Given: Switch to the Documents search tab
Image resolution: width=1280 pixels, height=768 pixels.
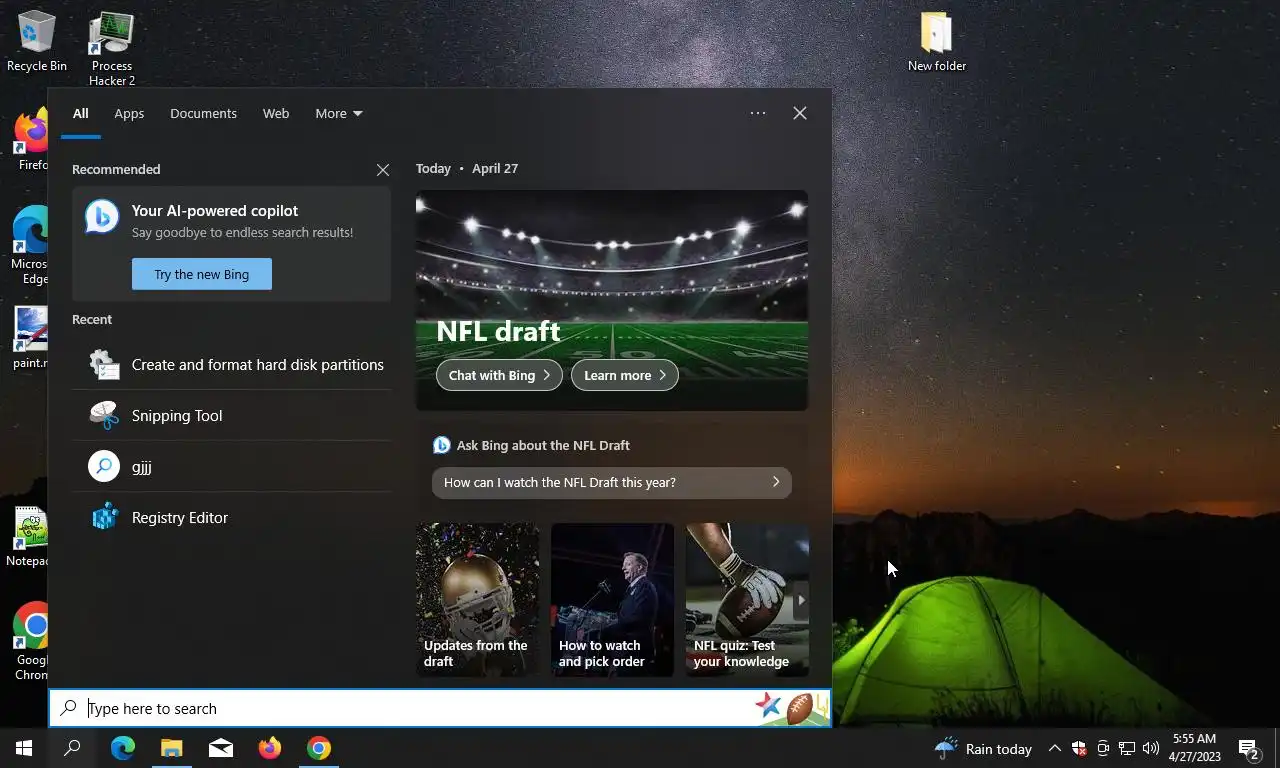Looking at the screenshot, I should coord(203,114).
